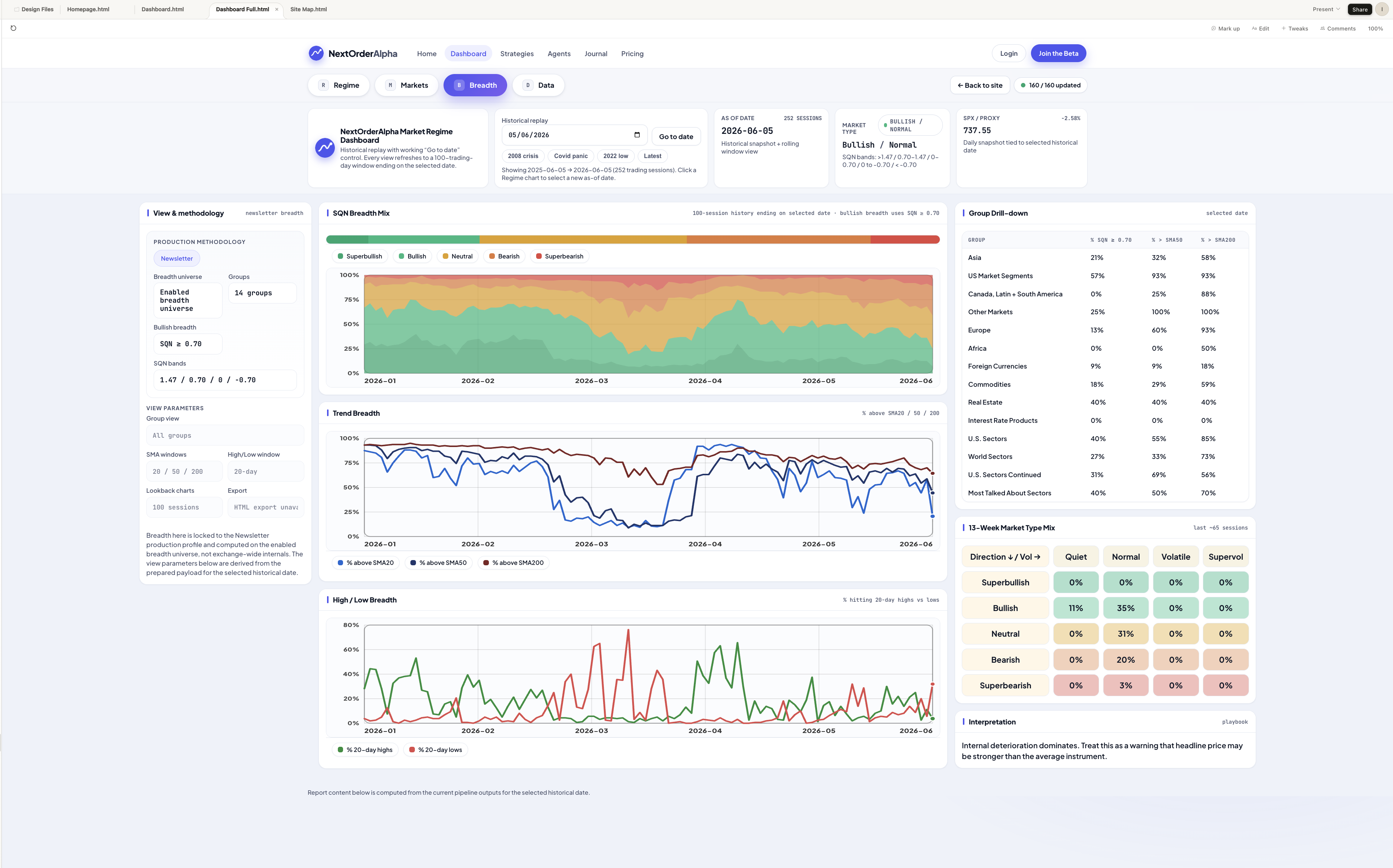Open the 100% zoom level control

1375,29
